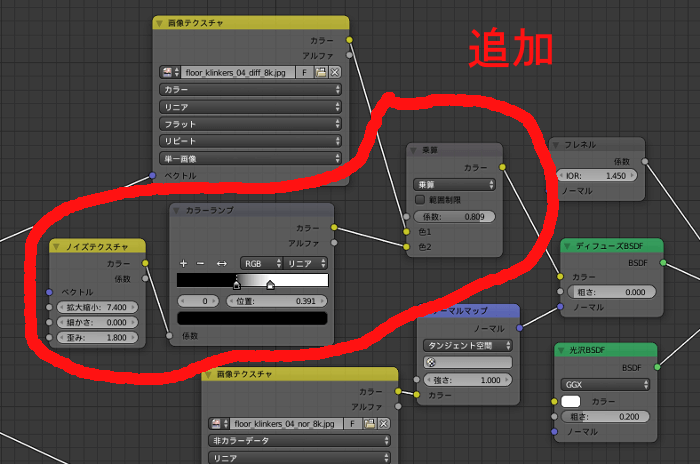
Task: Click the 係数 input socket of カラーランプ
Action: tap(169, 335)
